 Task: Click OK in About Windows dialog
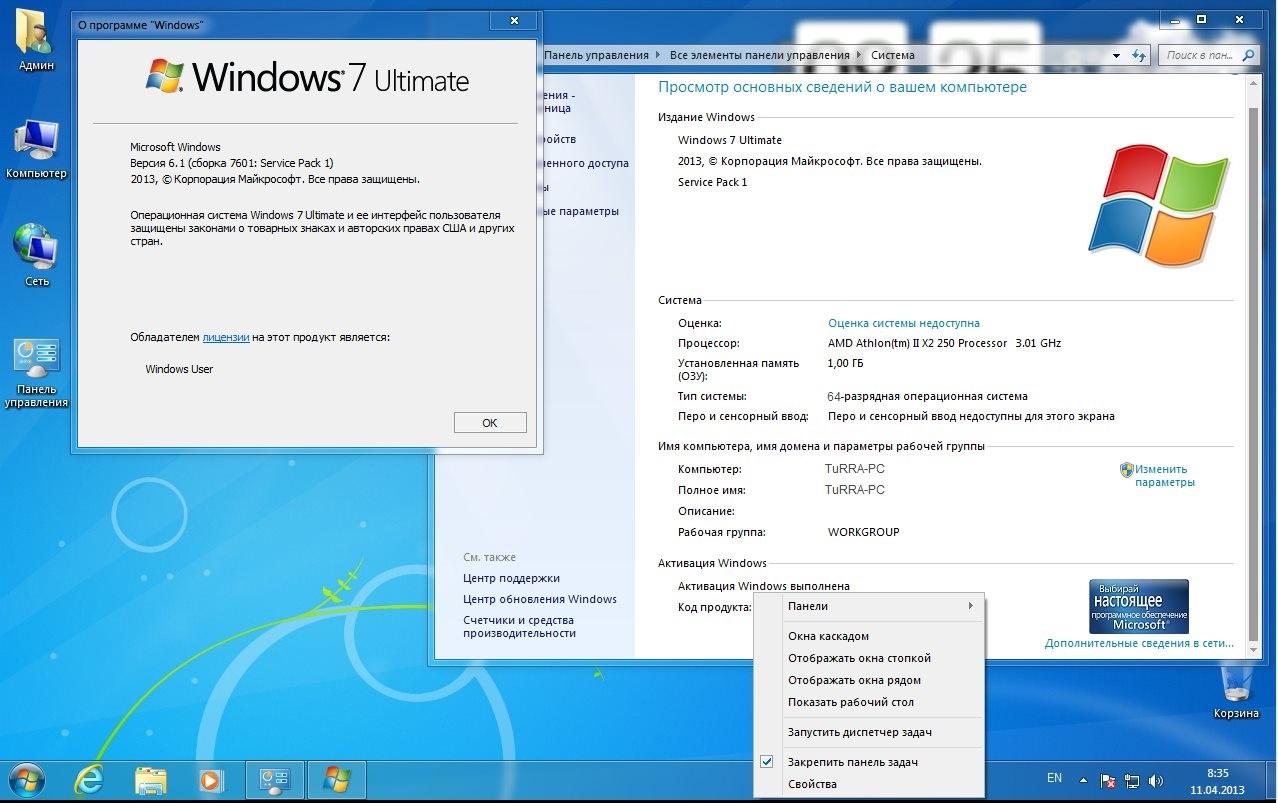click(489, 423)
